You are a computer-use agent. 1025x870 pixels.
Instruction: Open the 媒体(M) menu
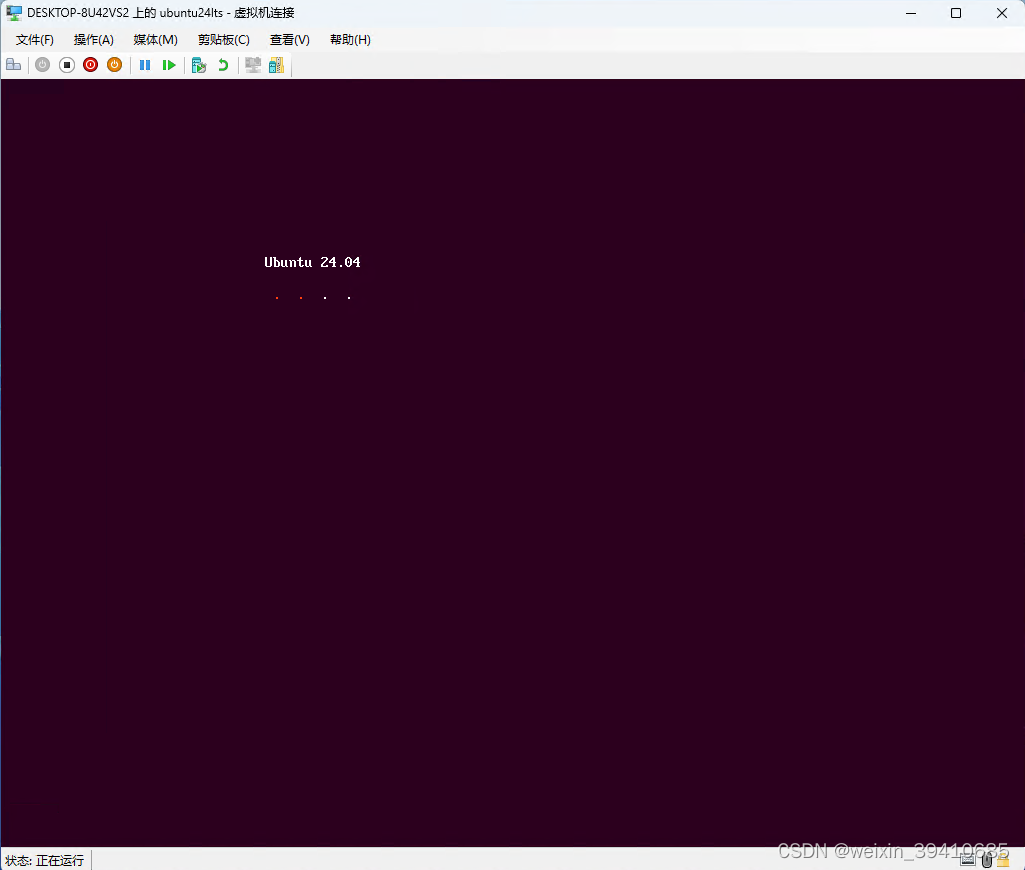pyautogui.click(x=155, y=39)
